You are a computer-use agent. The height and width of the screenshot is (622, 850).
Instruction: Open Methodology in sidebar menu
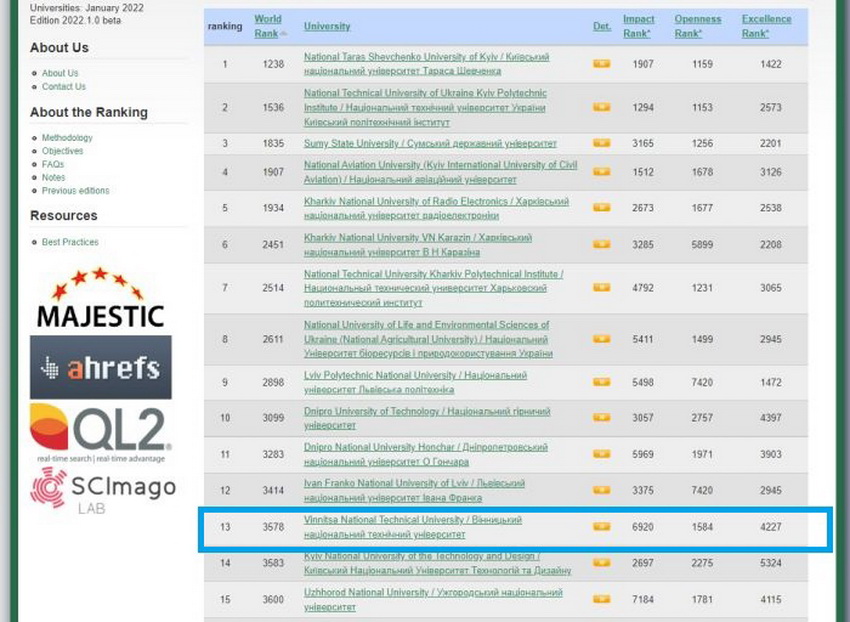(x=67, y=138)
